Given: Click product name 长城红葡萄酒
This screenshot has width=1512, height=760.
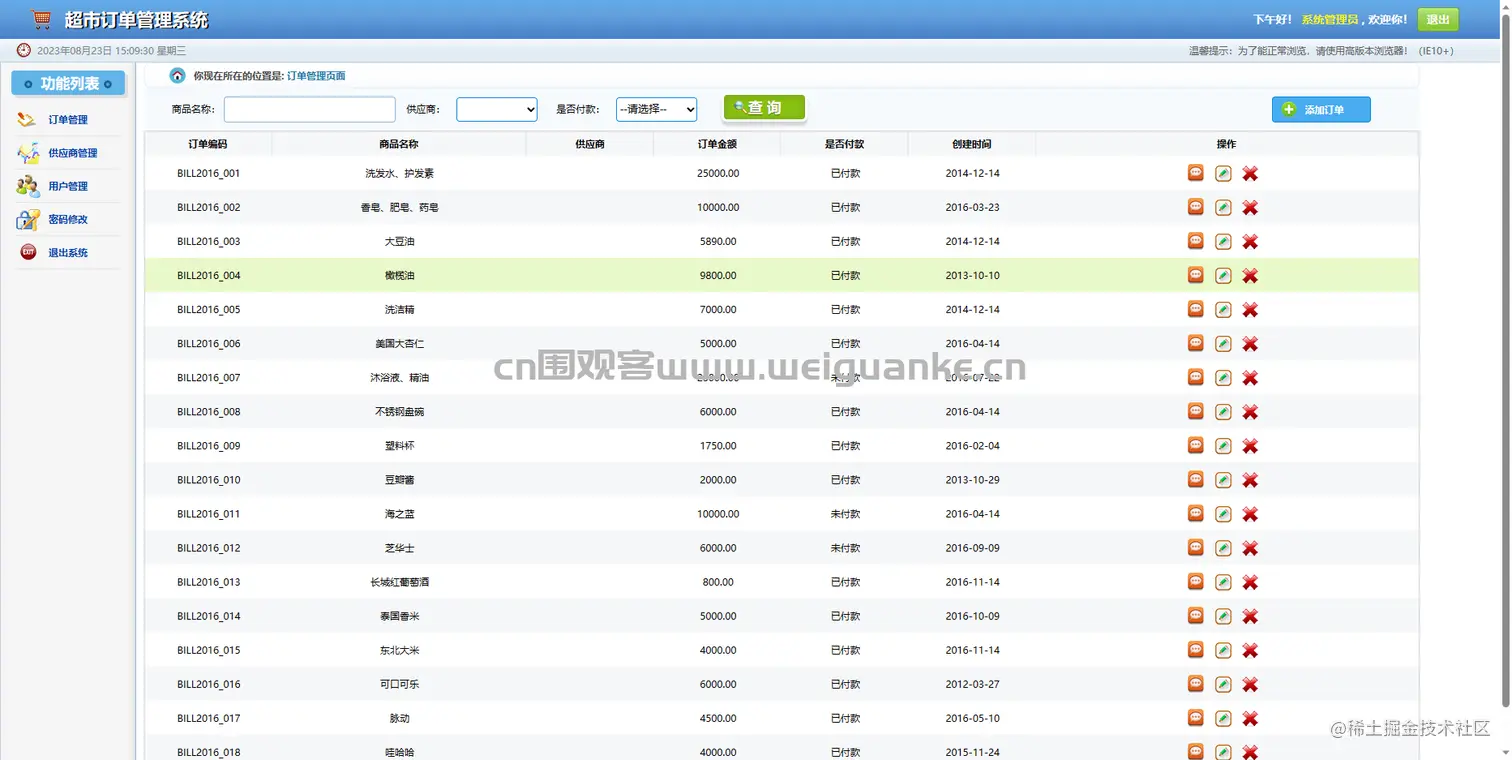Looking at the screenshot, I should pos(399,582).
